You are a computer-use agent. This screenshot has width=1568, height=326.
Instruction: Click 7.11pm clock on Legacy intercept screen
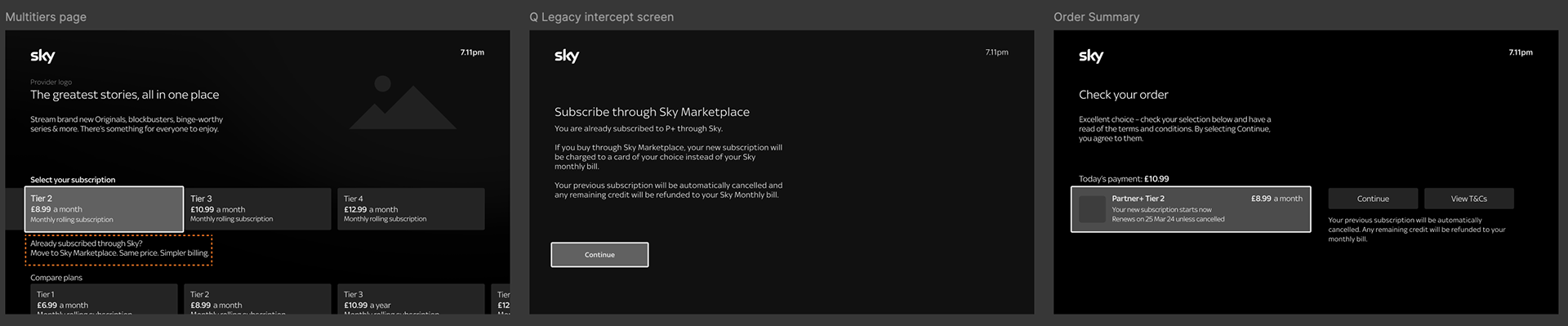coord(996,52)
